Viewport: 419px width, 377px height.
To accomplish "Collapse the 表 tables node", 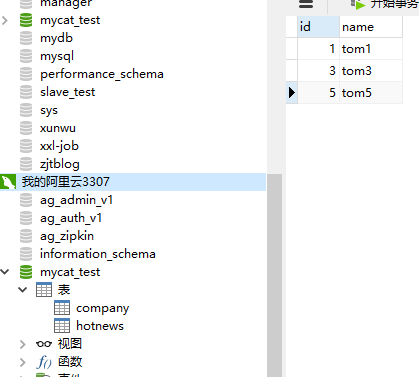I will point(23,290).
